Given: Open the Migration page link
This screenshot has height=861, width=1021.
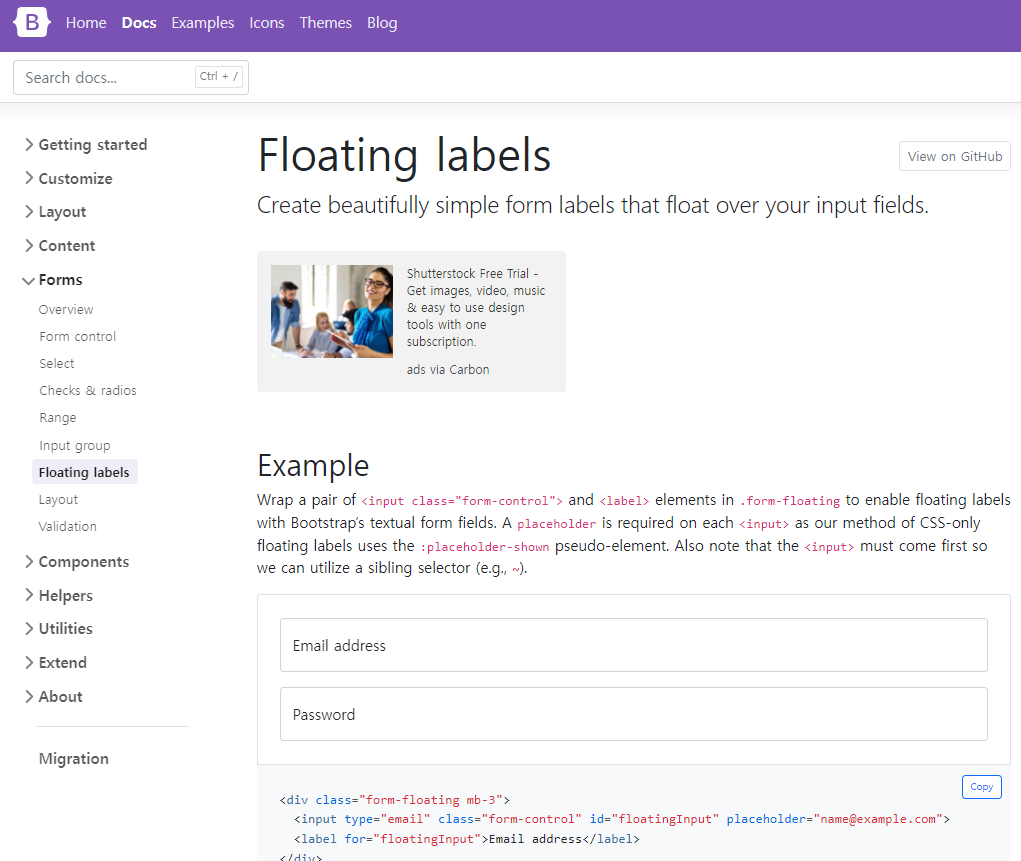Looking at the screenshot, I should 74,759.
